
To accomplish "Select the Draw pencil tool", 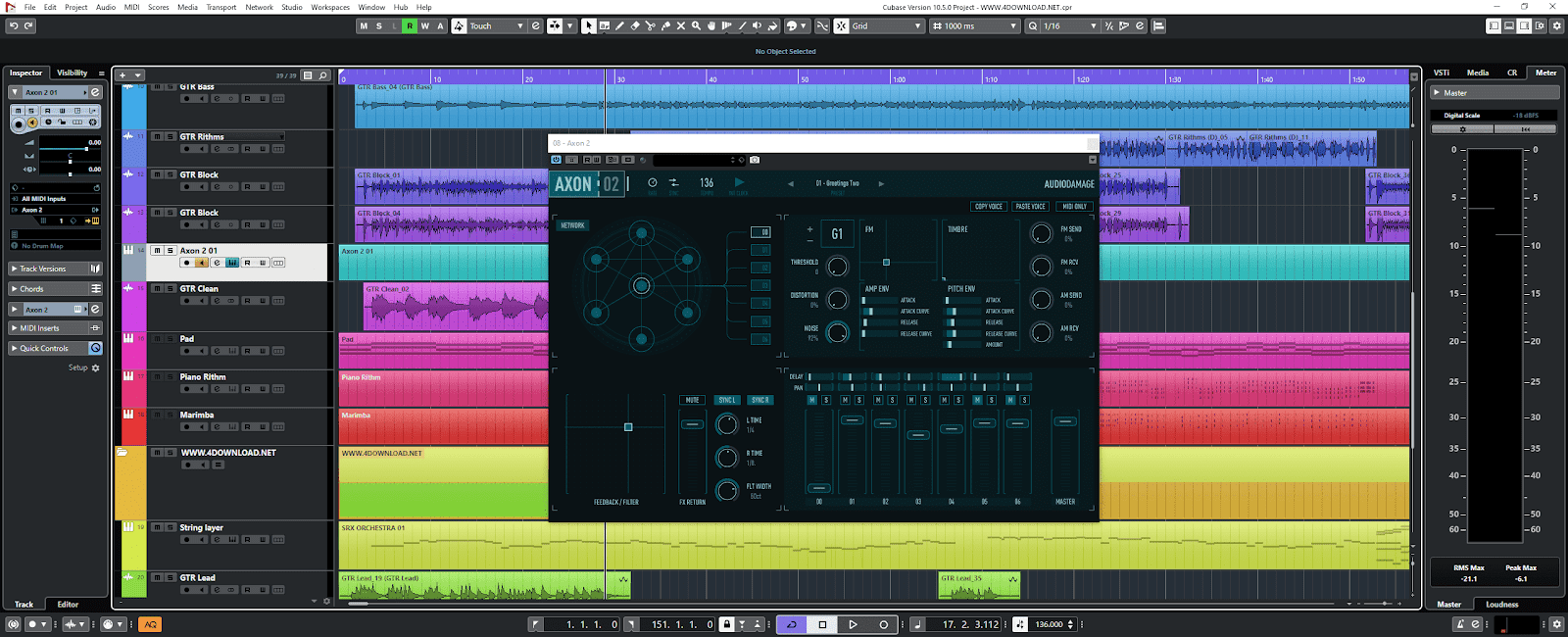I will pos(619,26).
